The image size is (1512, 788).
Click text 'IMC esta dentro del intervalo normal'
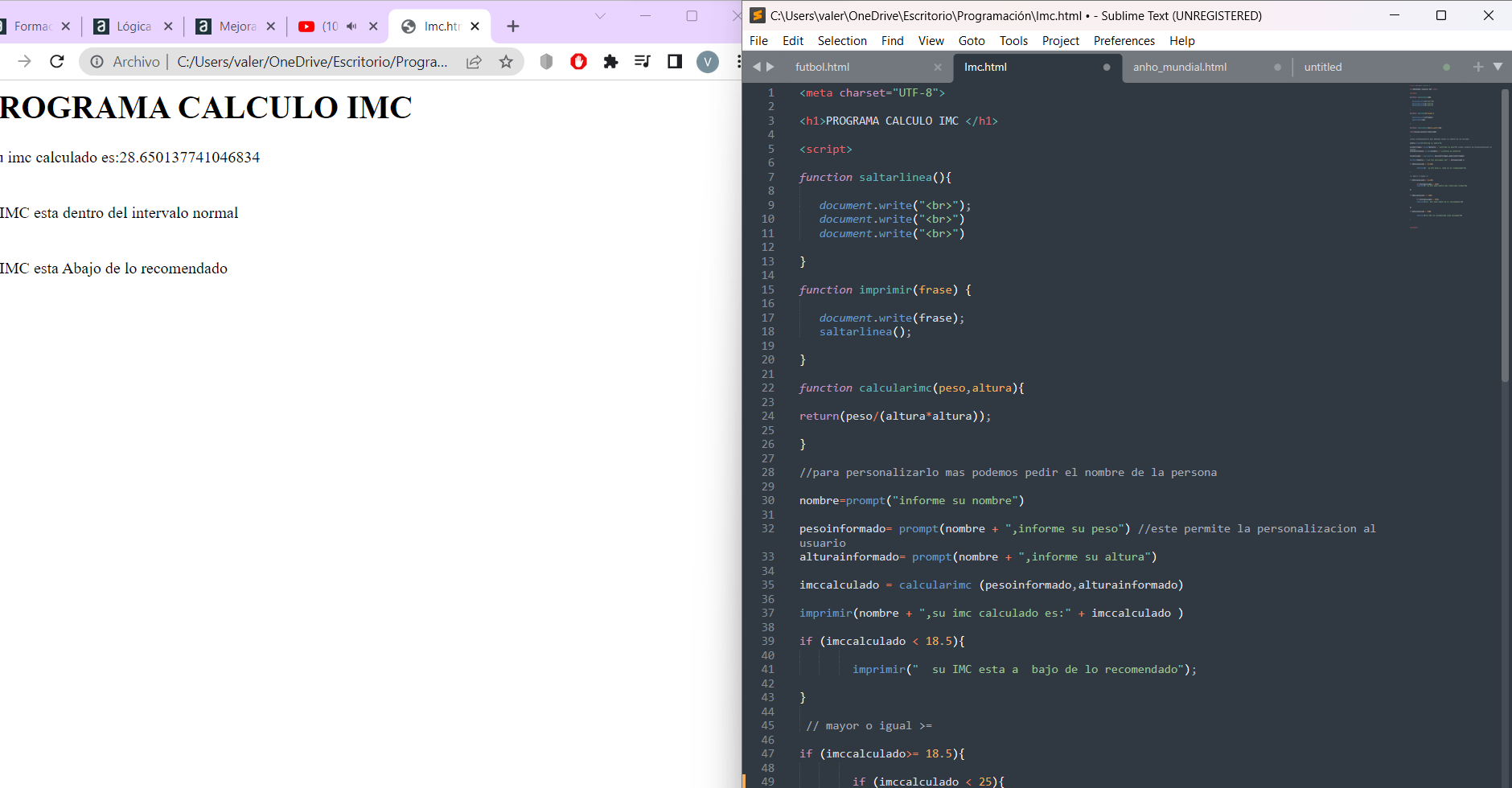click(119, 213)
